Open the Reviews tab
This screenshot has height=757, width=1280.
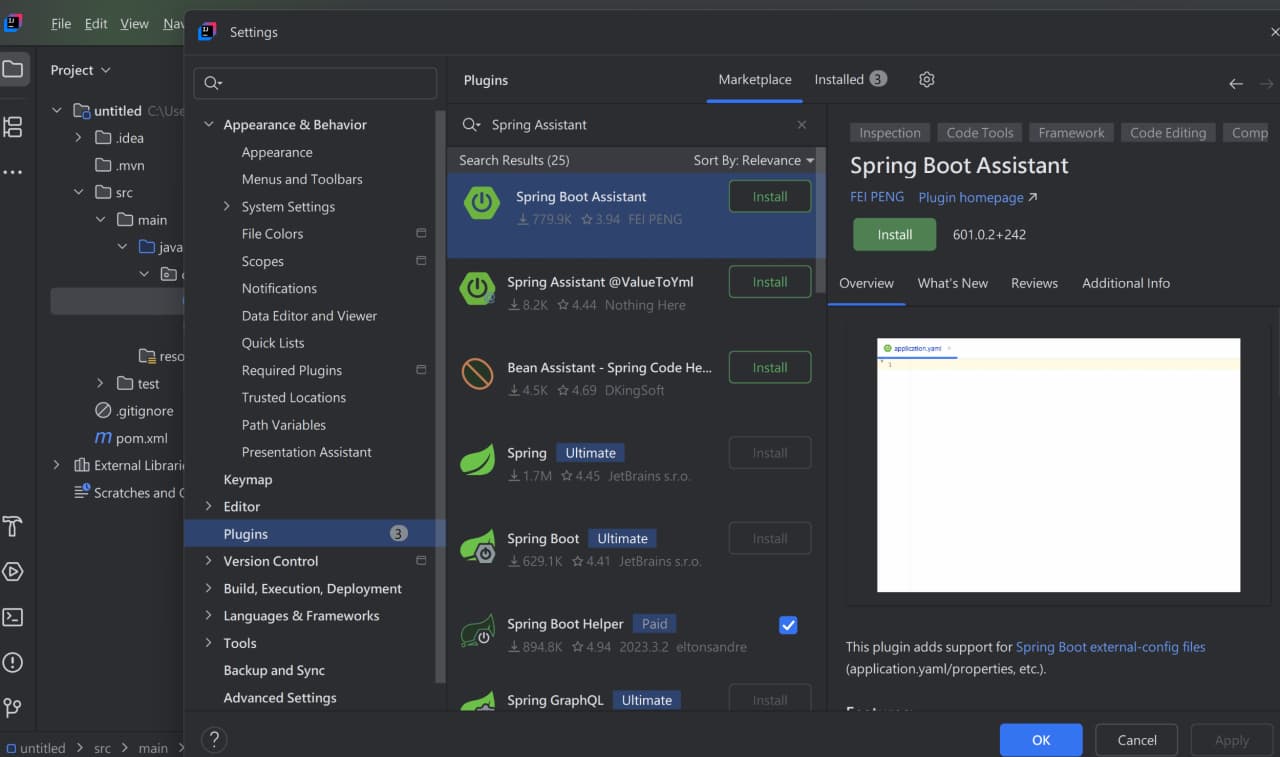[1034, 283]
